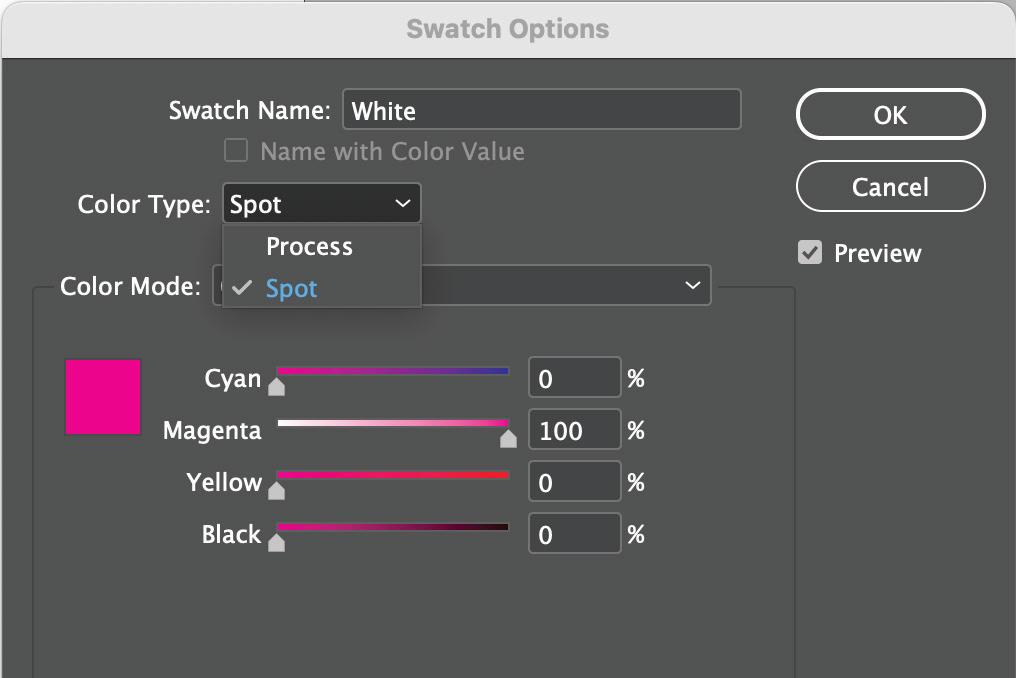
Task: Click the Magenta percentage field
Action: [x=574, y=431]
